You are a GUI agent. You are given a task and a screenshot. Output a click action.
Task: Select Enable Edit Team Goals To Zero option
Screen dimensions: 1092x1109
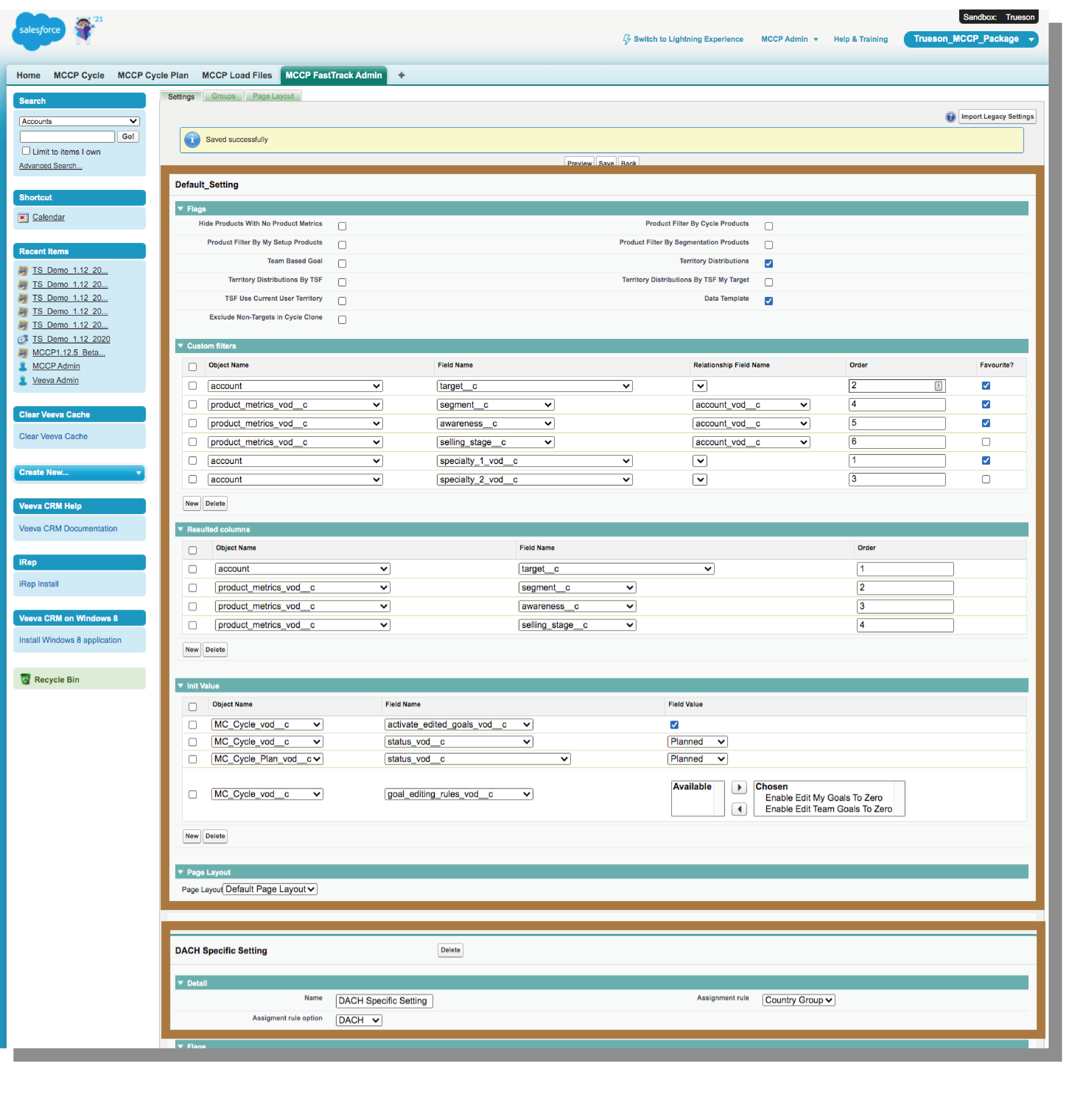(829, 809)
